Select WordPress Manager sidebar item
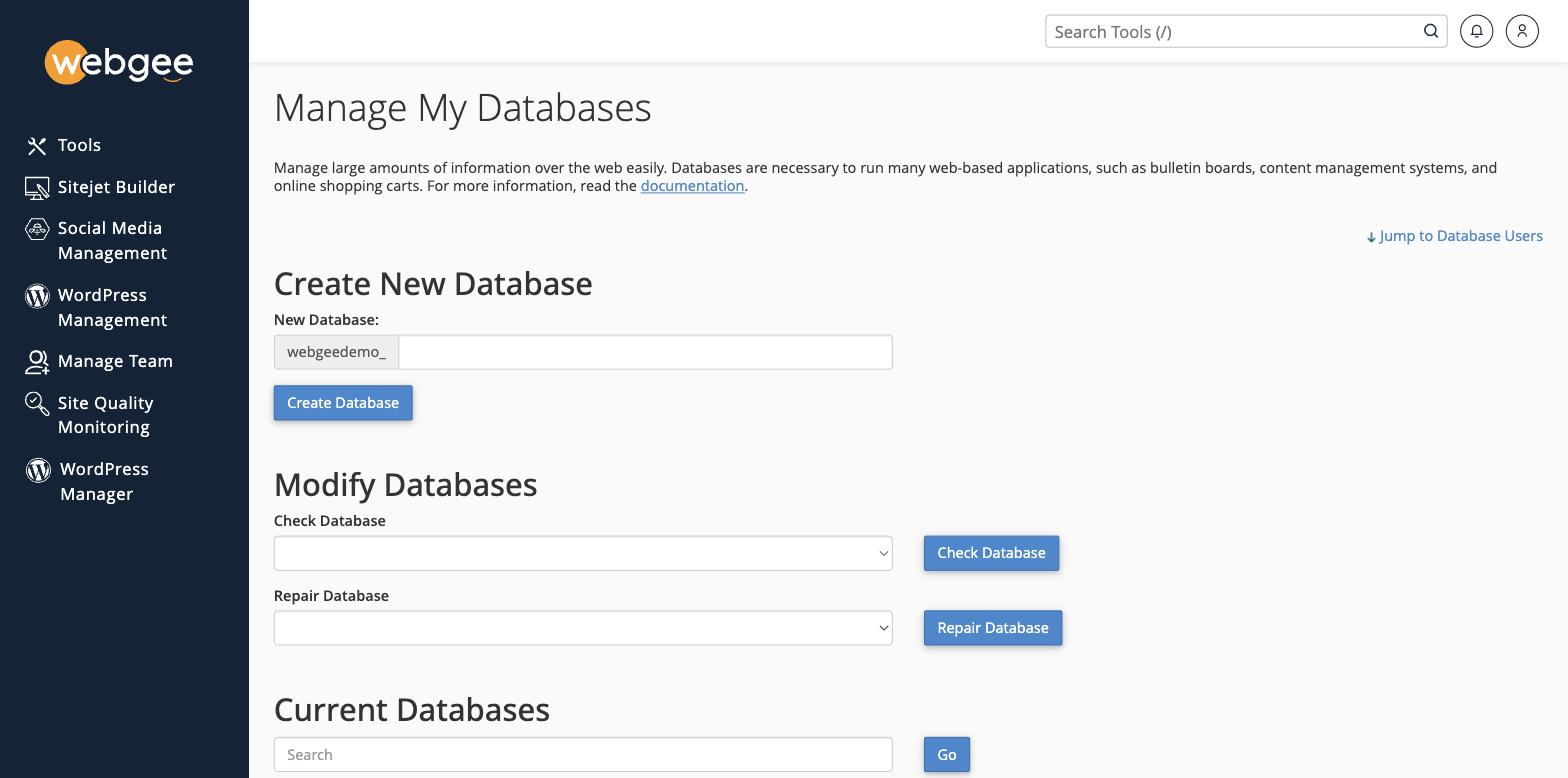This screenshot has height=778, width=1568. point(104,481)
